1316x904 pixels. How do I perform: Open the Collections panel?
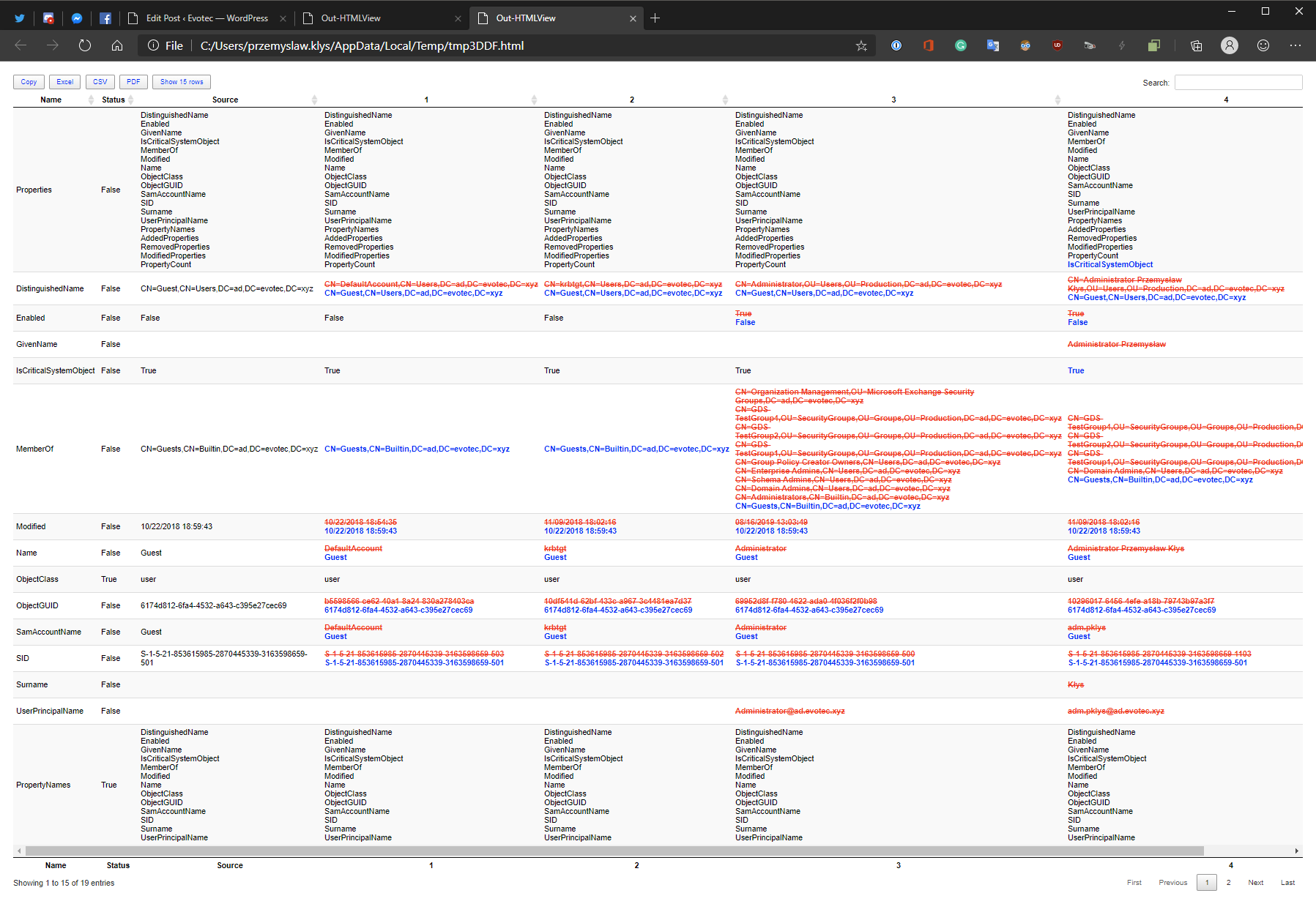1196,45
